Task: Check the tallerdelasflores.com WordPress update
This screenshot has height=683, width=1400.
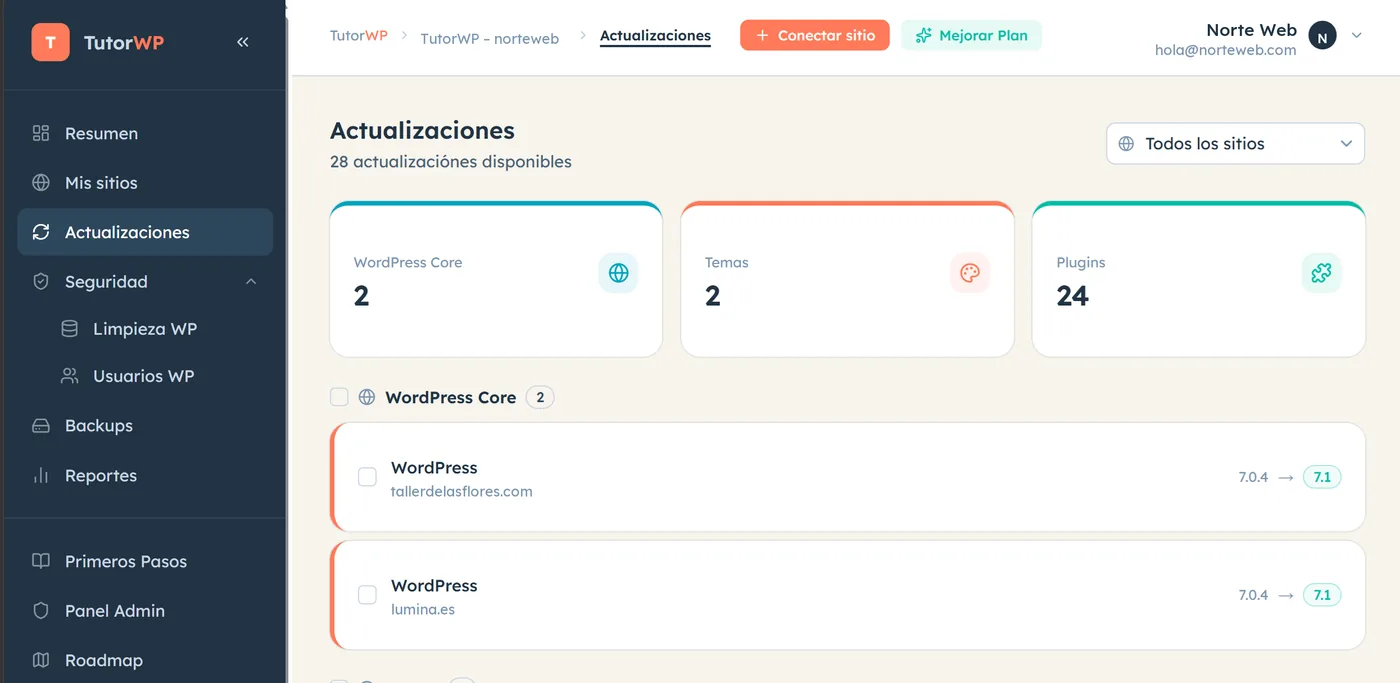Action: coord(367,477)
